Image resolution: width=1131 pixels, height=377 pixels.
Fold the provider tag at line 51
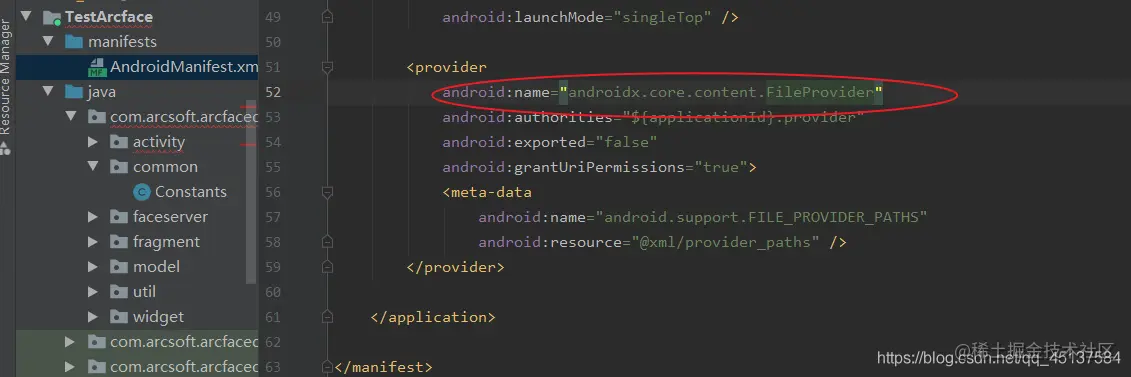(327, 68)
